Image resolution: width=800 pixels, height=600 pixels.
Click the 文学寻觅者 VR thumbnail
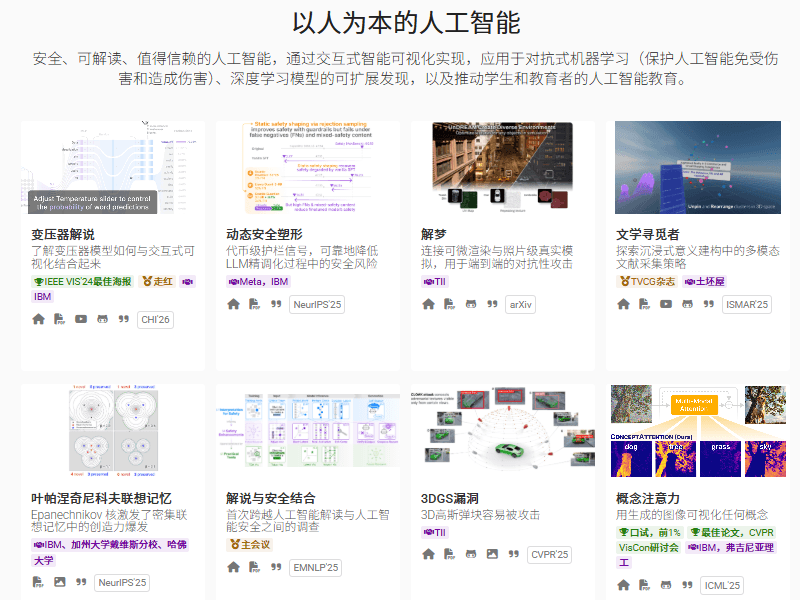coord(698,167)
